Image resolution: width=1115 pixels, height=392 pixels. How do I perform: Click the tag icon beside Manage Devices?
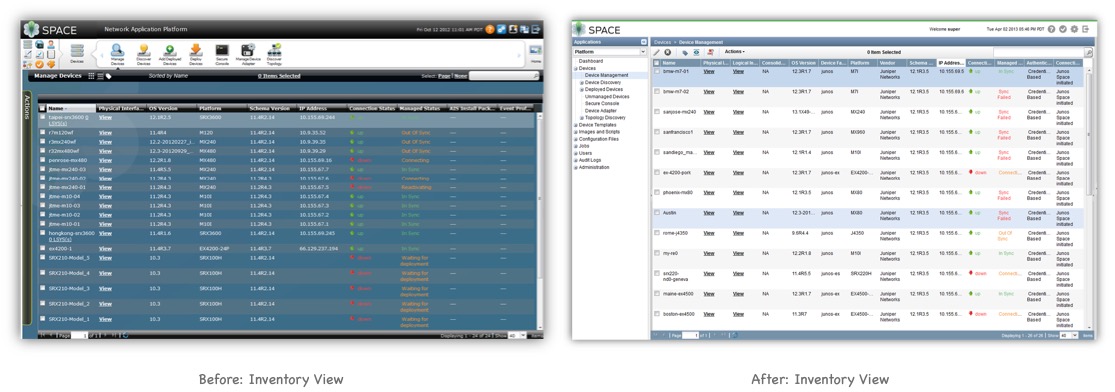[x=109, y=75]
